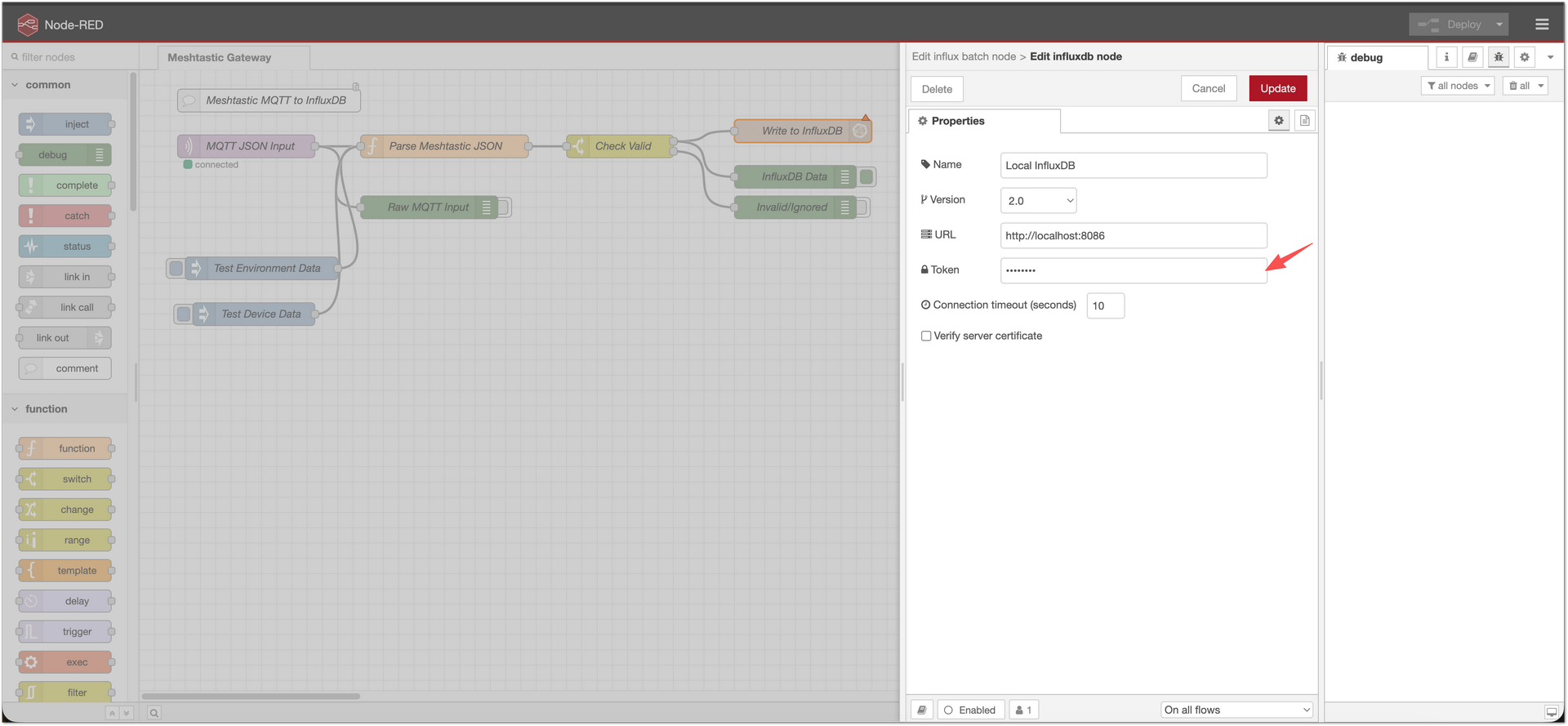
Task: Show the info sidebar tab icon
Action: (x=1446, y=57)
